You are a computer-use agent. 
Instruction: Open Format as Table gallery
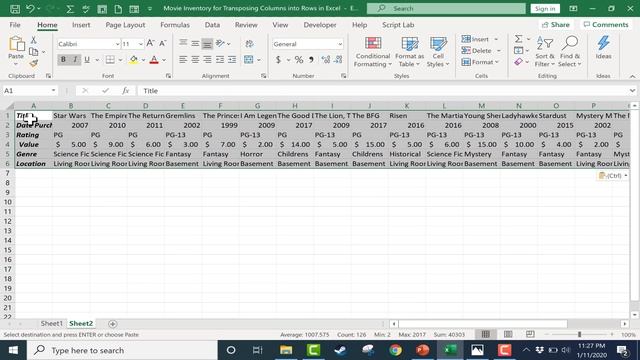coord(409,52)
